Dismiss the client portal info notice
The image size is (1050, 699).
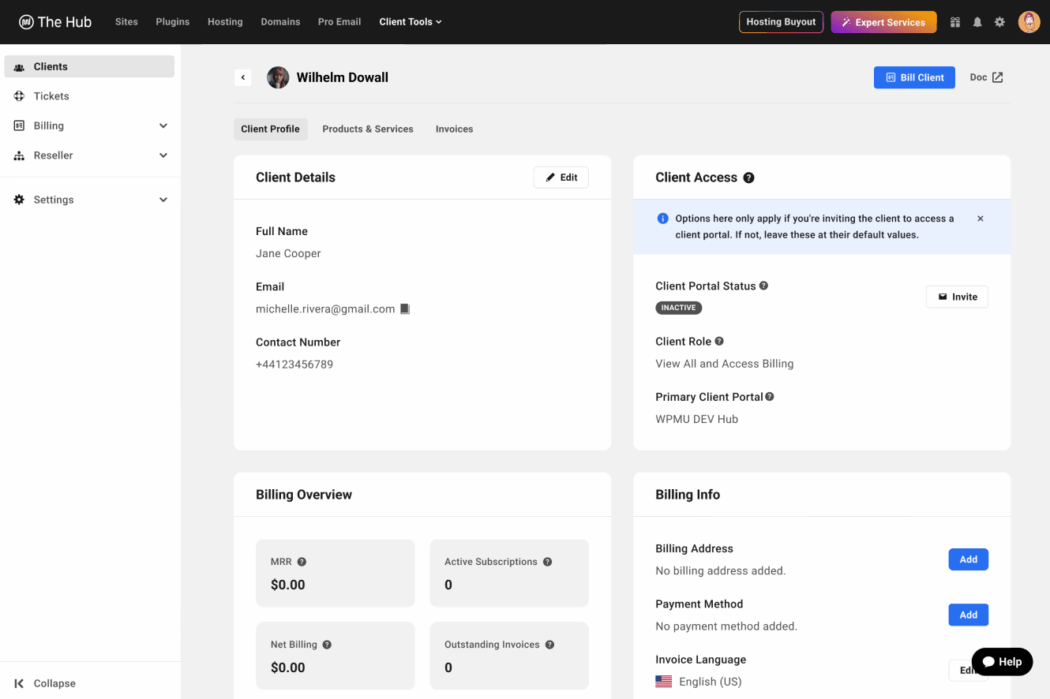click(x=980, y=218)
